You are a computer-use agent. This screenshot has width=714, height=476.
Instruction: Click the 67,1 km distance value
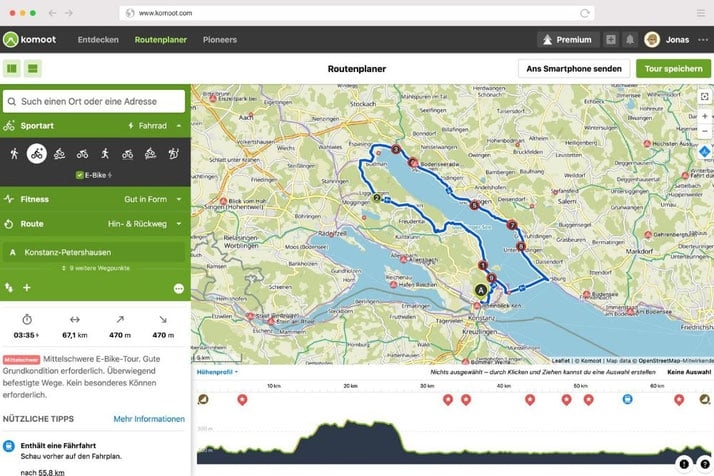(x=75, y=335)
